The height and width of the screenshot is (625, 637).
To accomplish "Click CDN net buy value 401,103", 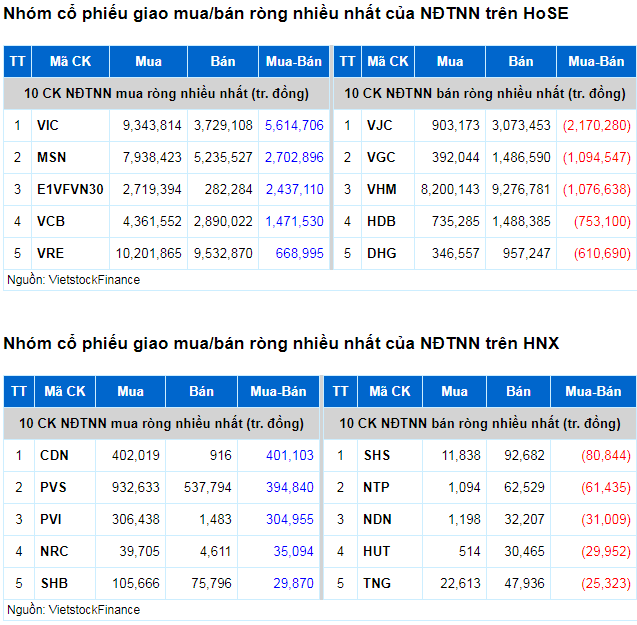I will point(290,455).
